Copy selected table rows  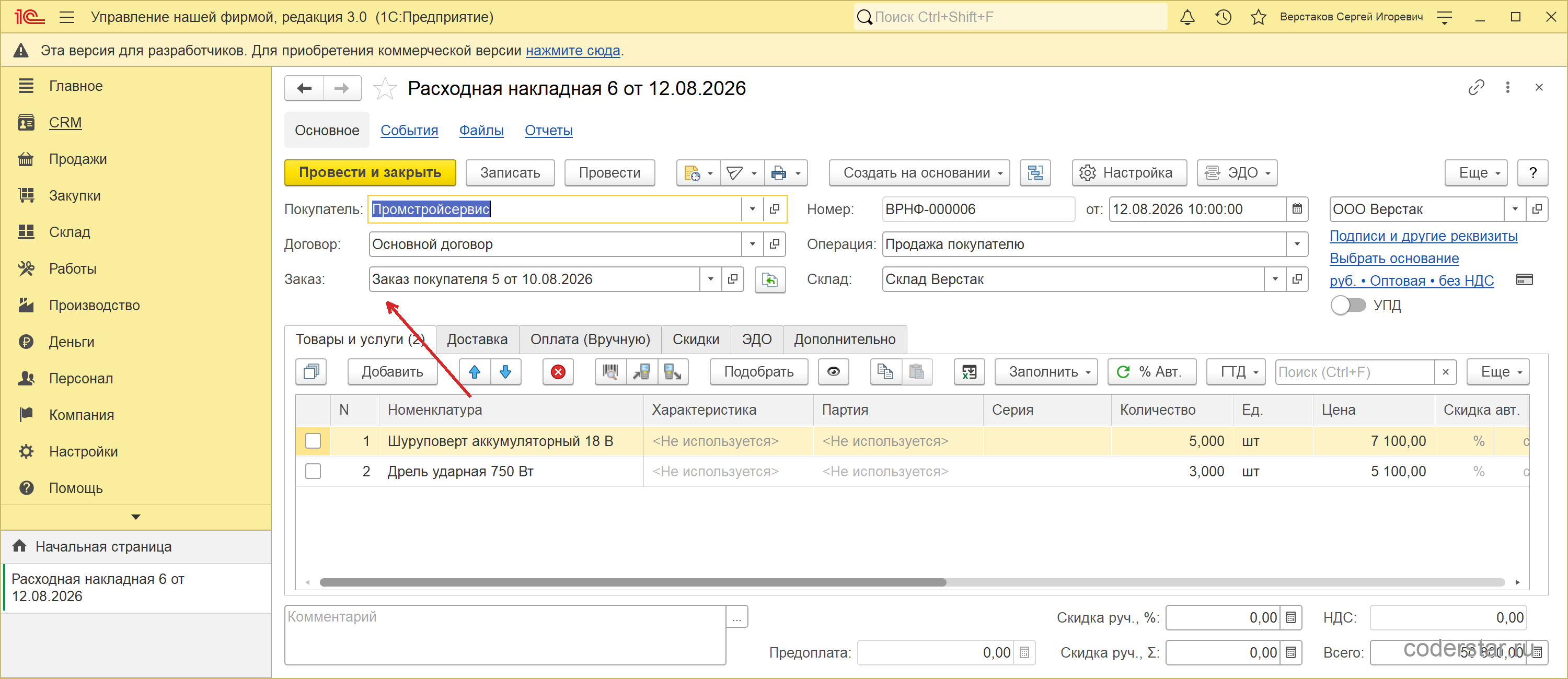tap(311, 372)
